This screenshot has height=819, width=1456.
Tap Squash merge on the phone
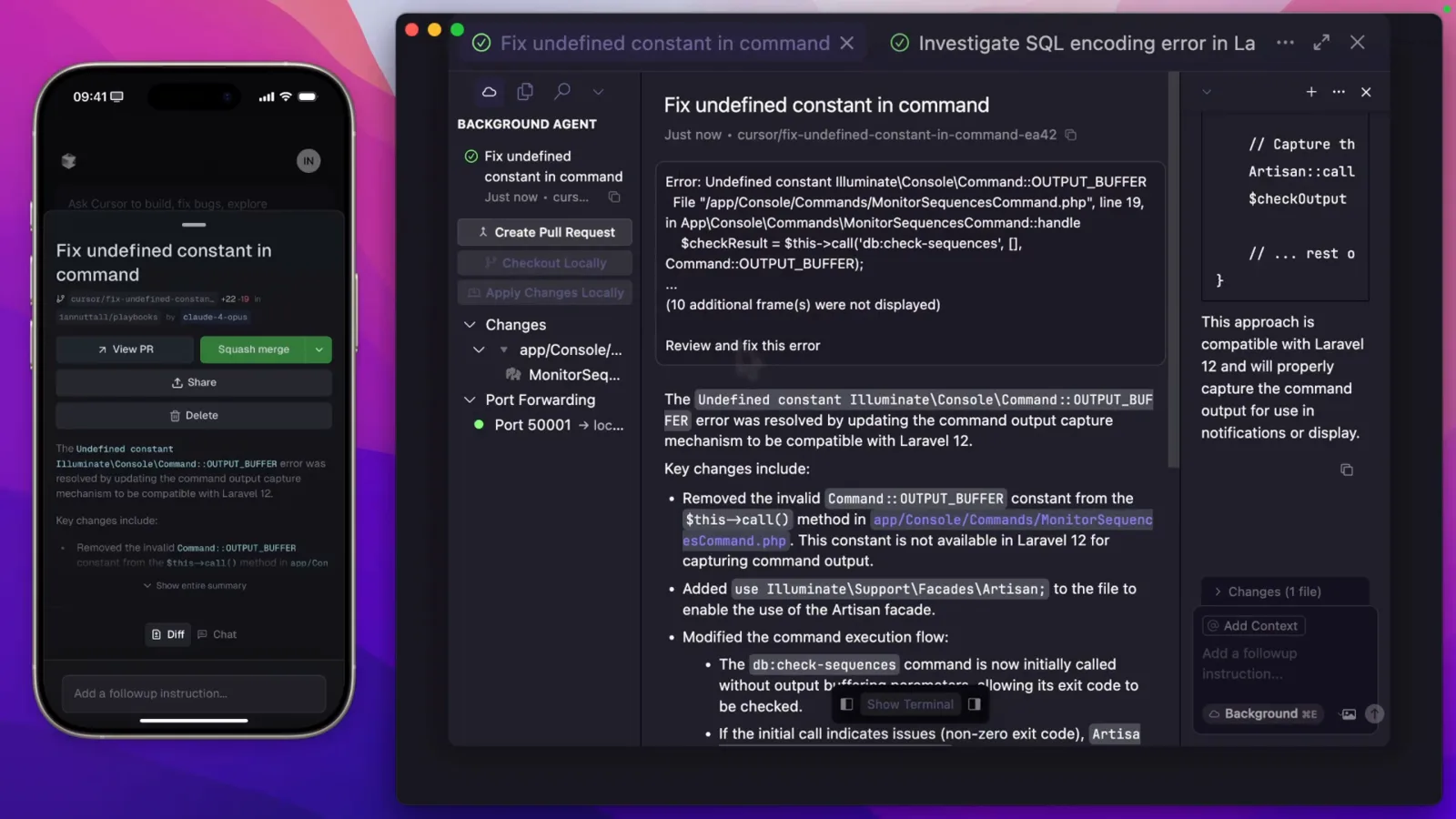pos(254,349)
